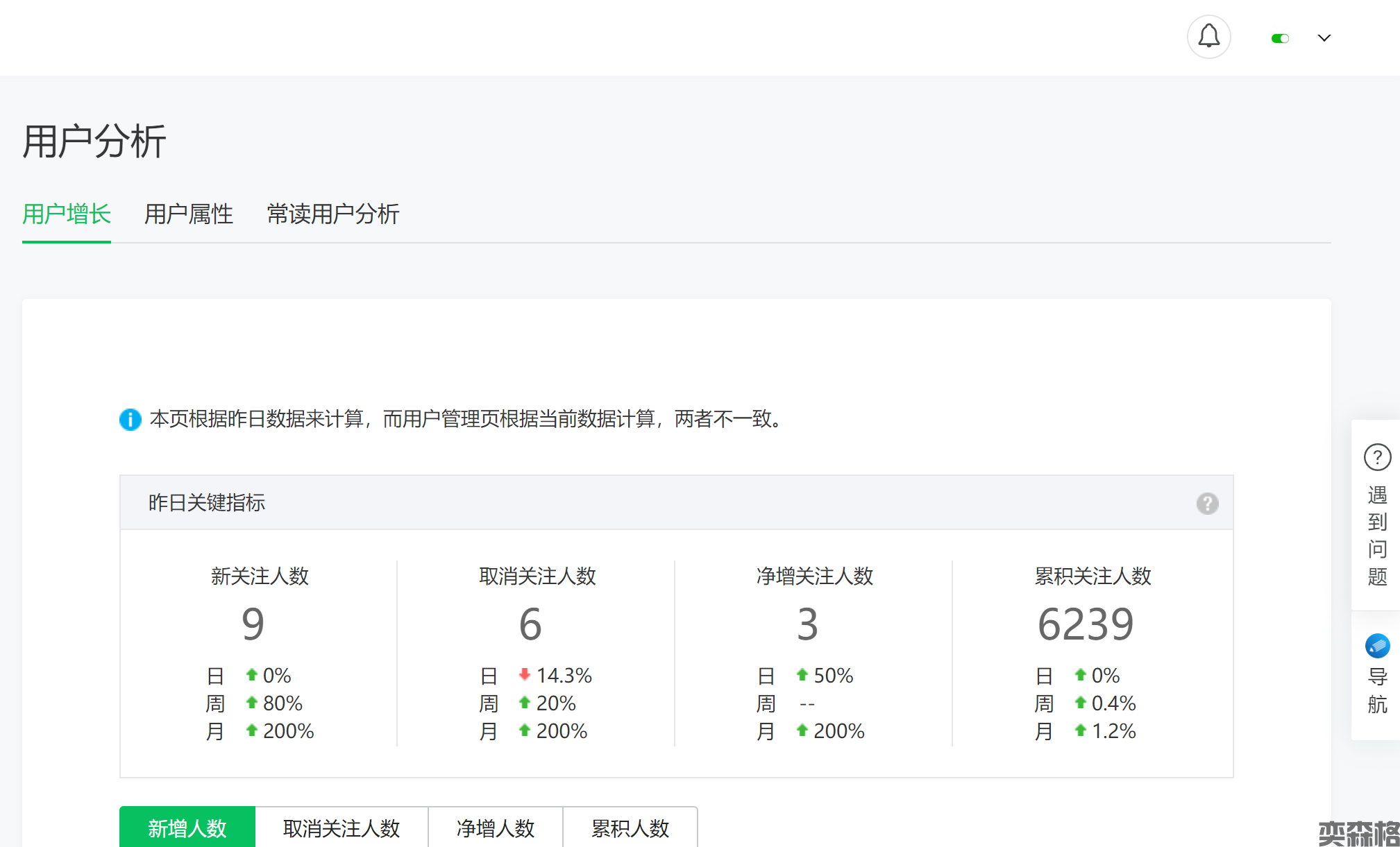The image size is (1400, 847).
Task: Select the 新增人数 chart button
Action: [187, 828]
